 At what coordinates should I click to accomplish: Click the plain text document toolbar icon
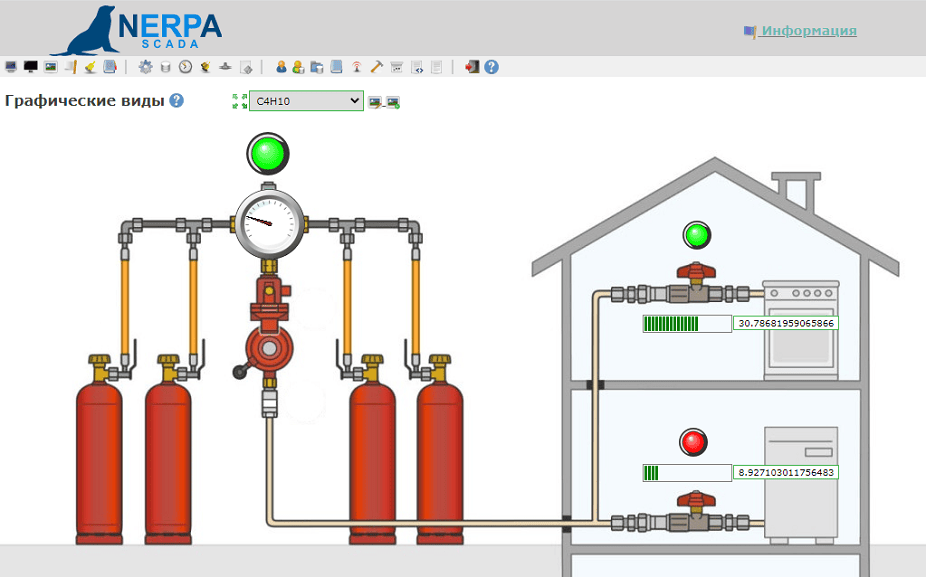pos(436,67)
